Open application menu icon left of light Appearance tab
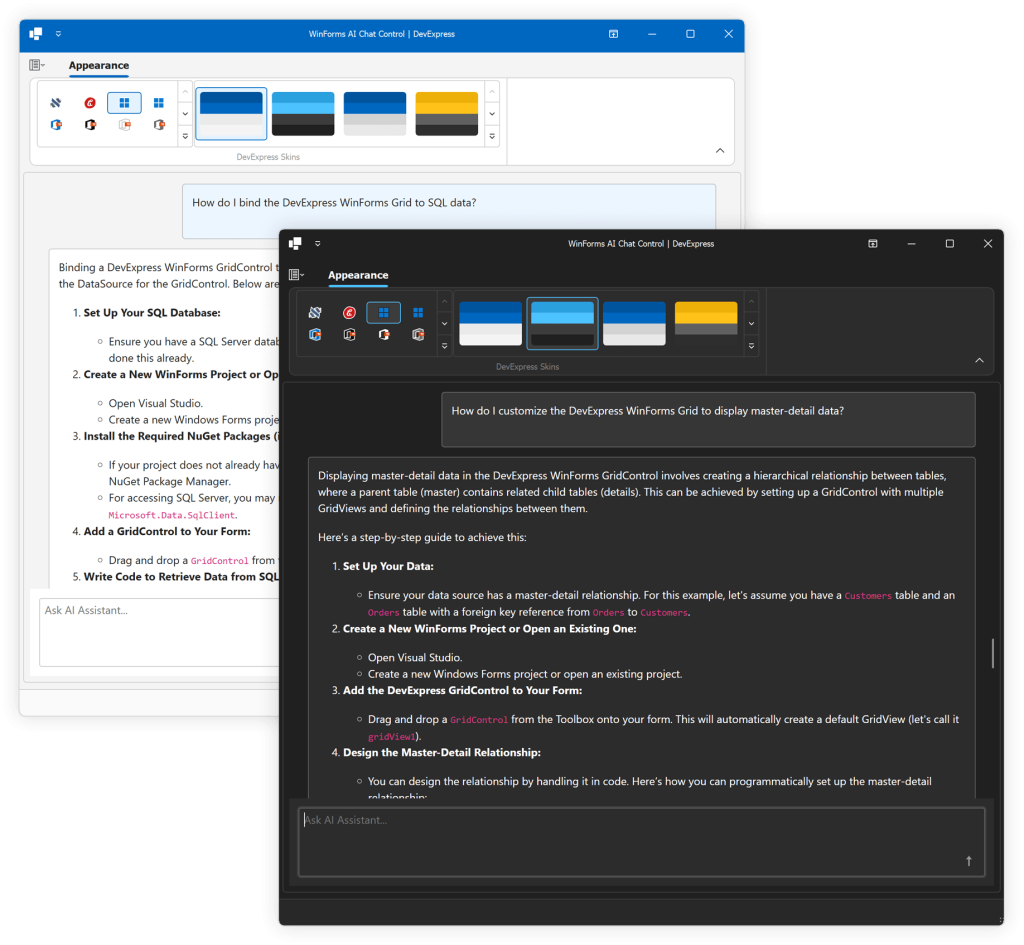This screenshot has height=945, width=1024. point(38,66)
